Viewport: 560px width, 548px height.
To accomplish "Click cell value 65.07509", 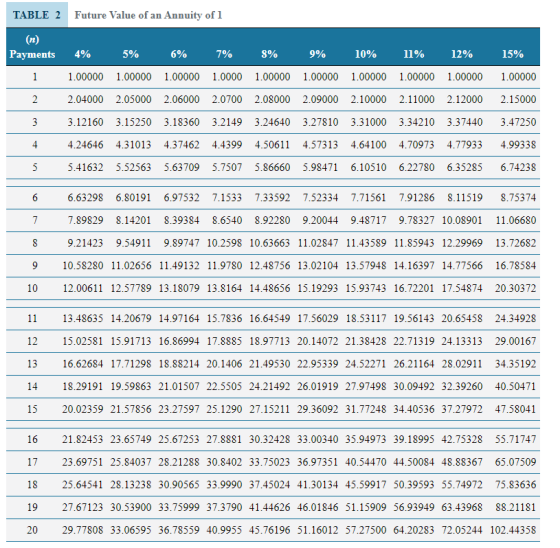I will coord(515,462).
